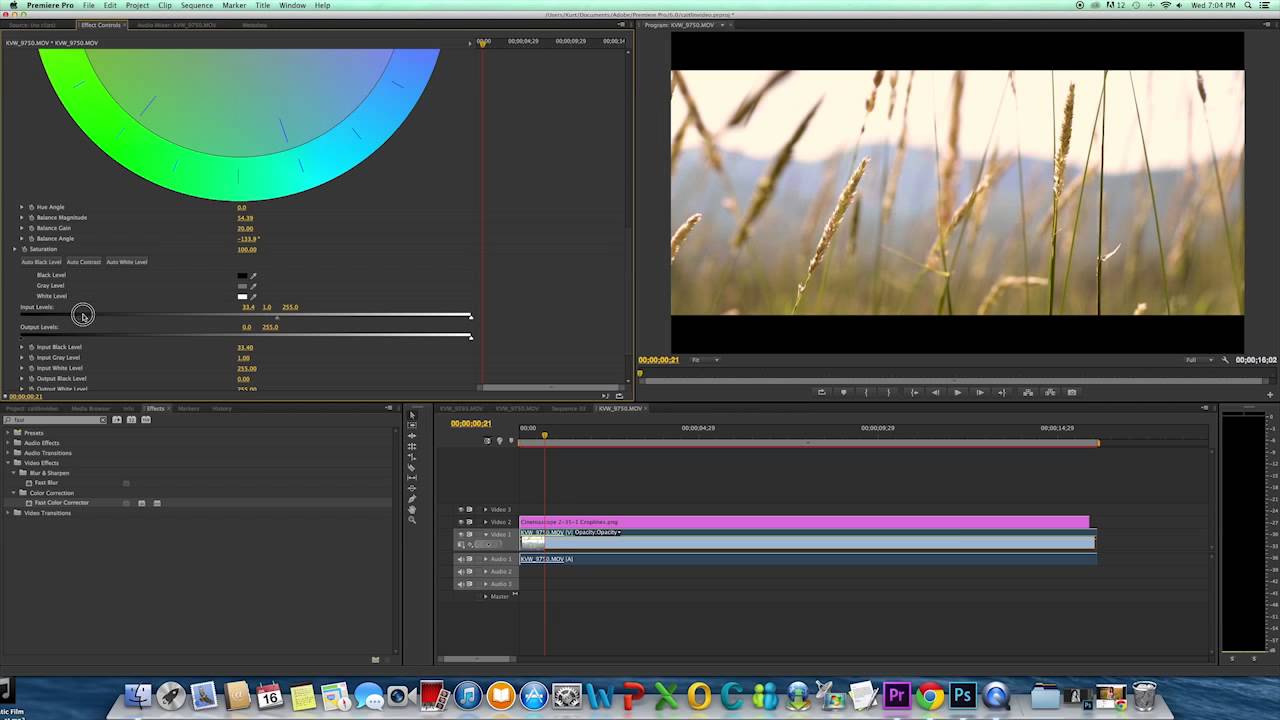Open the Sequence menu
The height and width of the screenshot is (720, 1280).
pos(197,5)
